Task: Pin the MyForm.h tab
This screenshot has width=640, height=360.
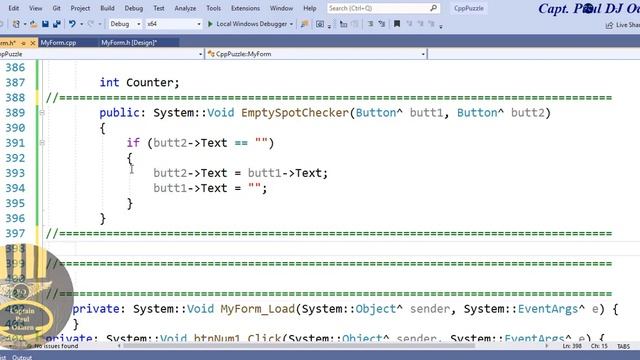Action: (24, 43)
